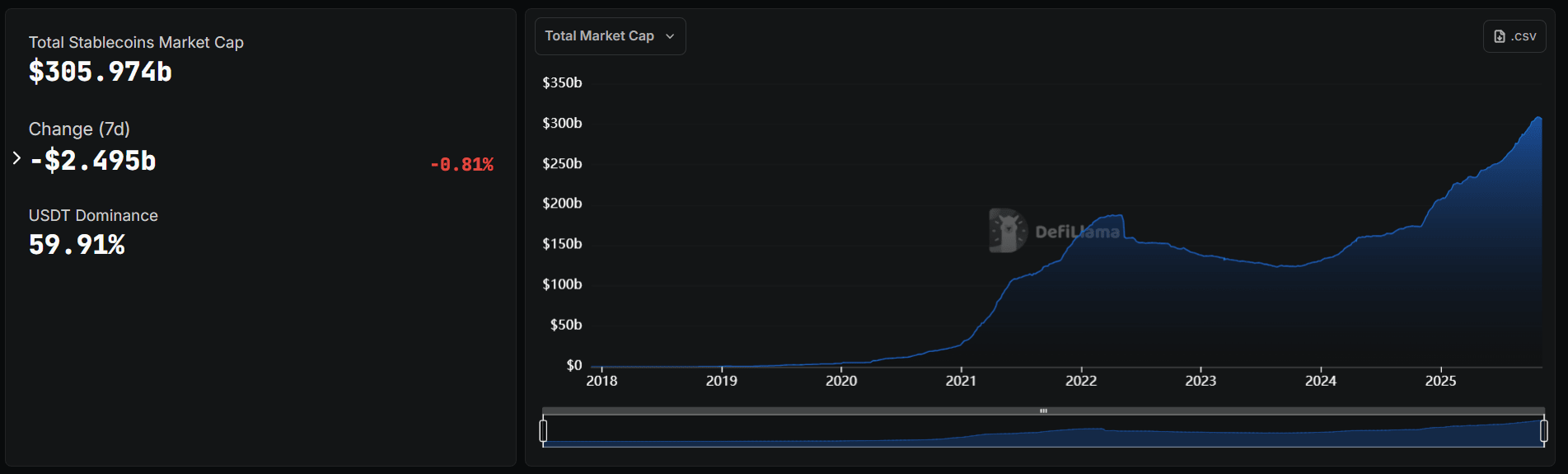Click the 59.91% USDT Dominance value
The image size is (1568, 474).
click(77, 245)
